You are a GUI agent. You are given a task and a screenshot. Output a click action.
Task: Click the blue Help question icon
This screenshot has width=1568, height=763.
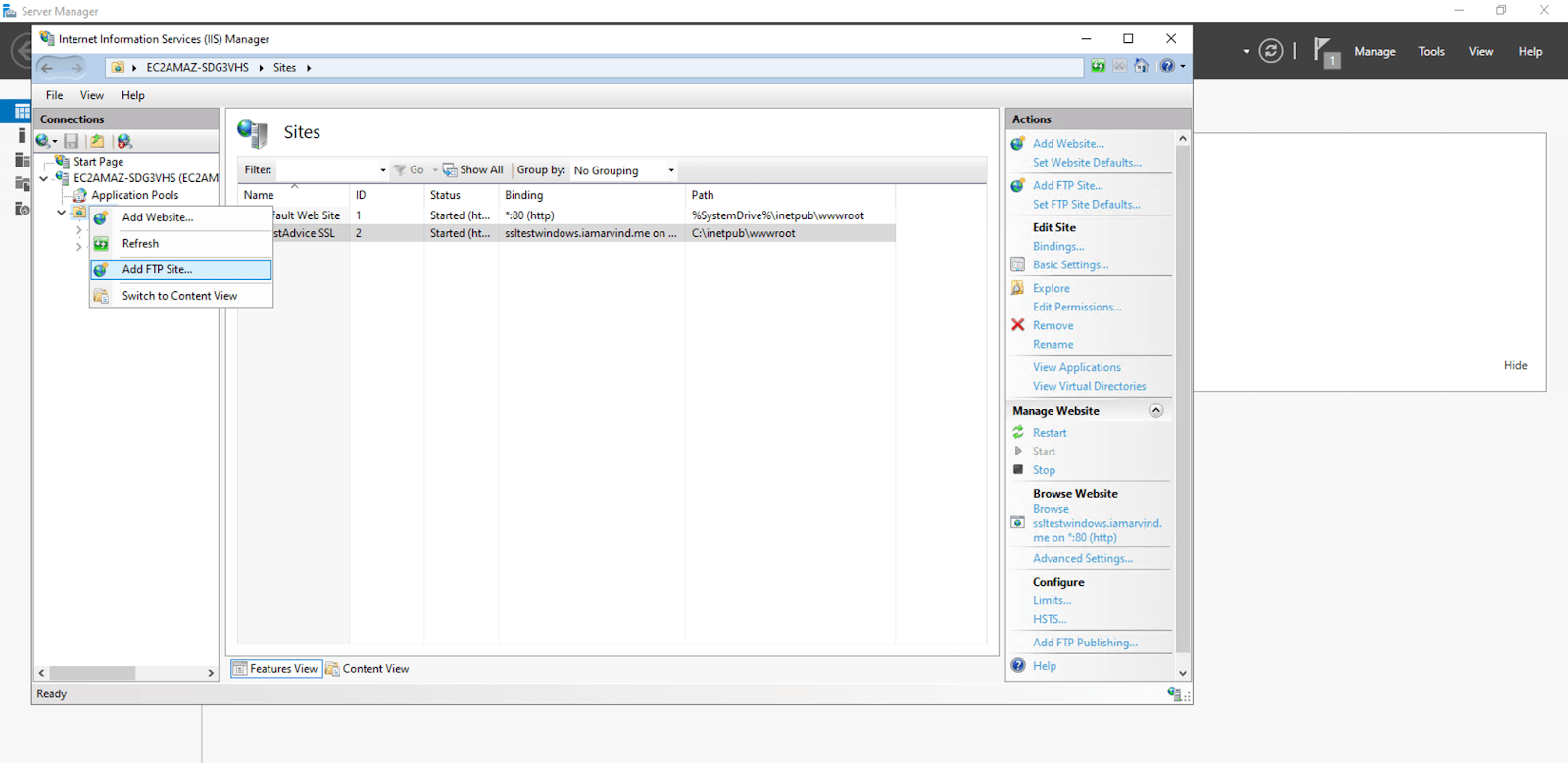[1167, 67]
